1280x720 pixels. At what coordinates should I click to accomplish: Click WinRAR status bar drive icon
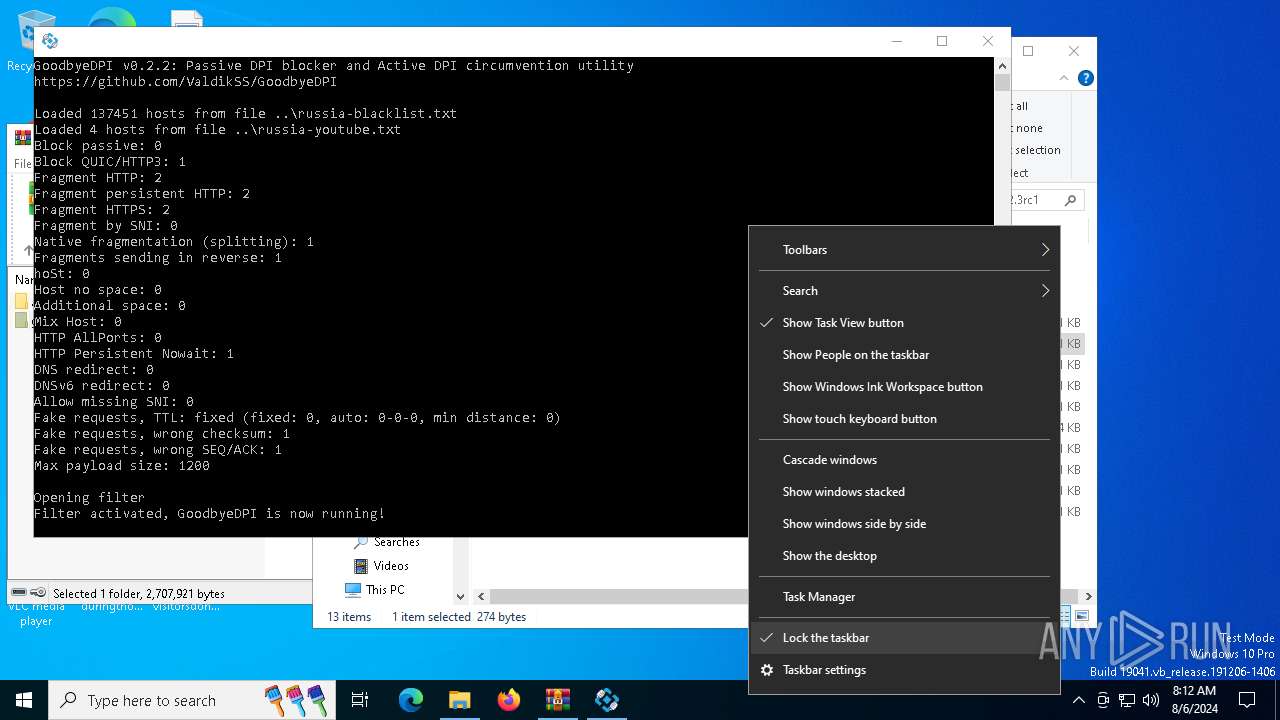[x=19, y=592]
